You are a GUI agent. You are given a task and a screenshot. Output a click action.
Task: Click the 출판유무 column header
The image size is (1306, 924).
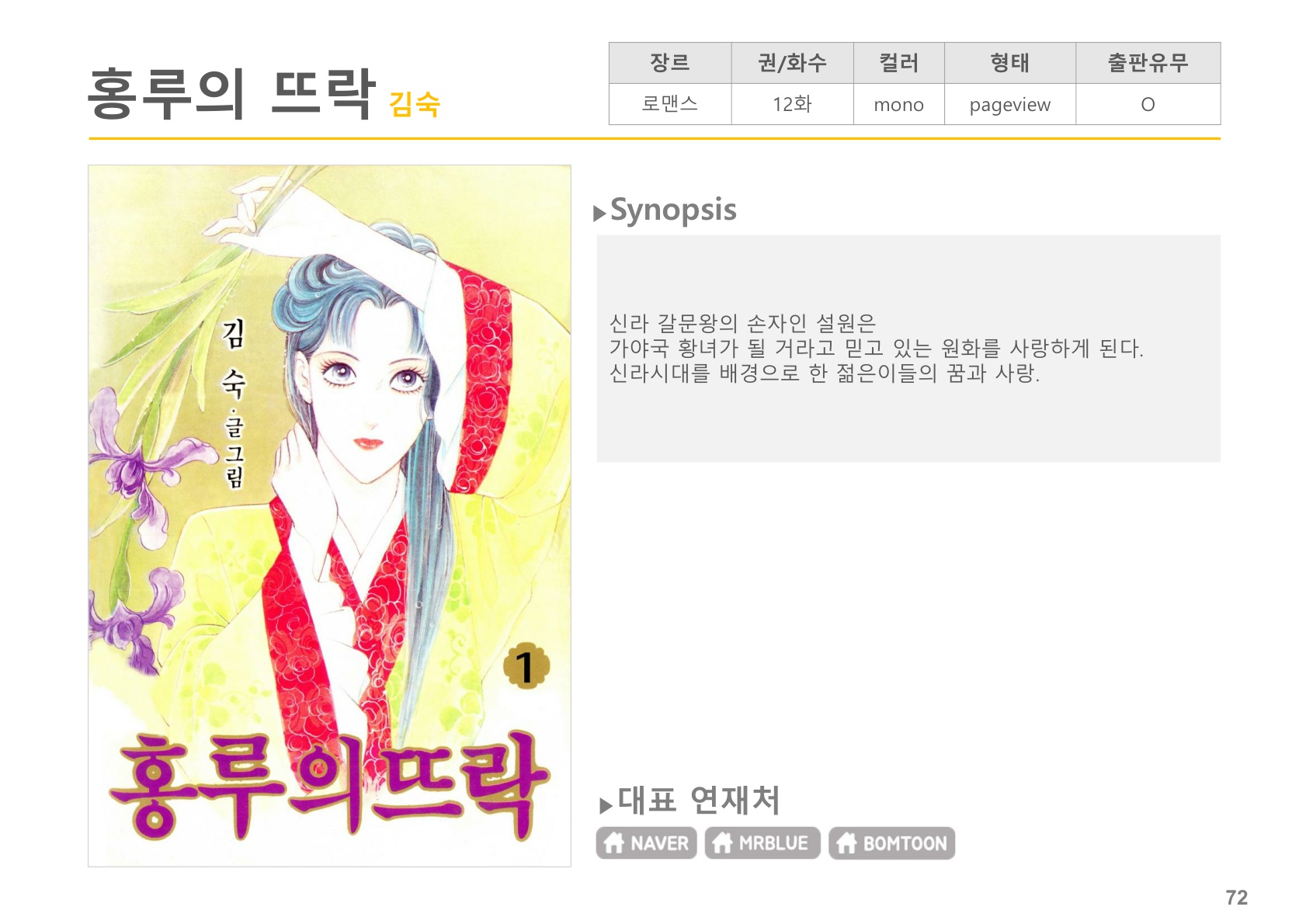pos(1148,63)
